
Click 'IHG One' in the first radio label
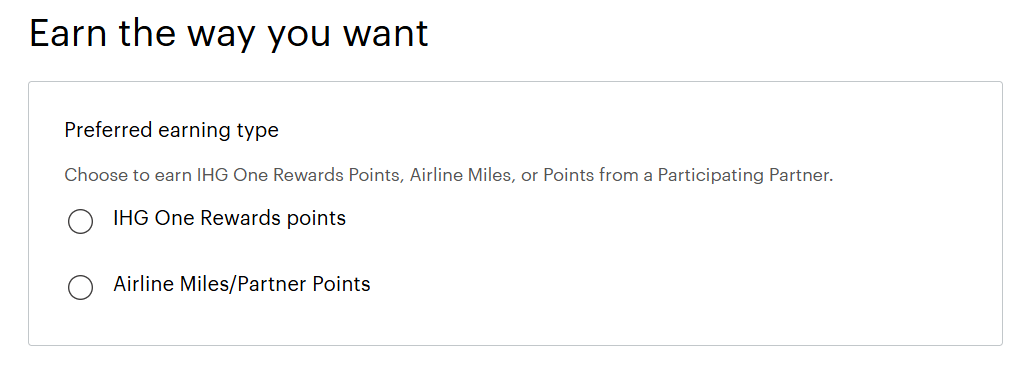click(x=154, y=218)
